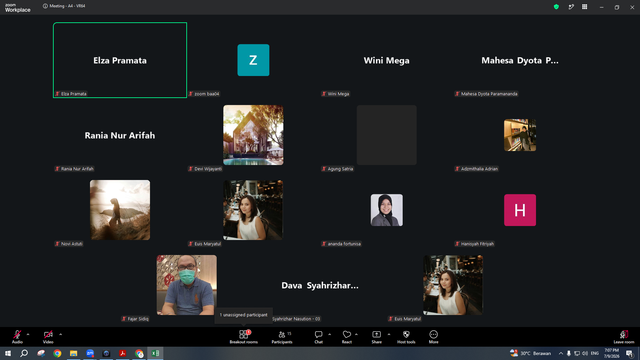Expand the React options caret

pos(356,334)
